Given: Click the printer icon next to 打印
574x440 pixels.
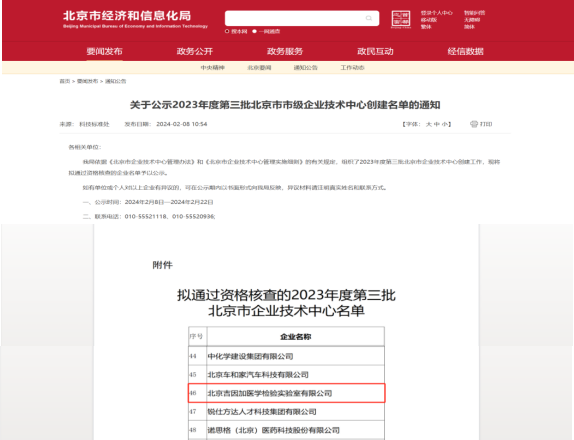Looking at the screenshot, I should 474,124.
